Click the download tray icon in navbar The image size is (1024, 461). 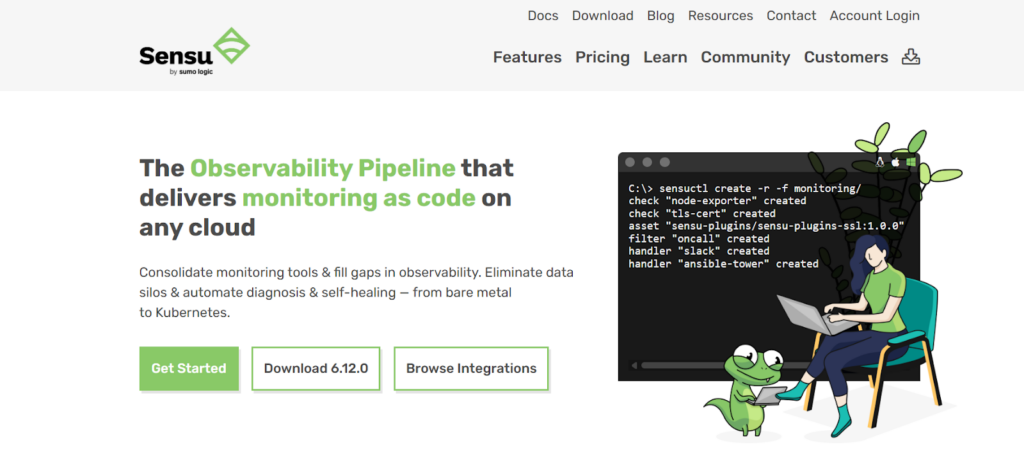click(x=910, y=57)
